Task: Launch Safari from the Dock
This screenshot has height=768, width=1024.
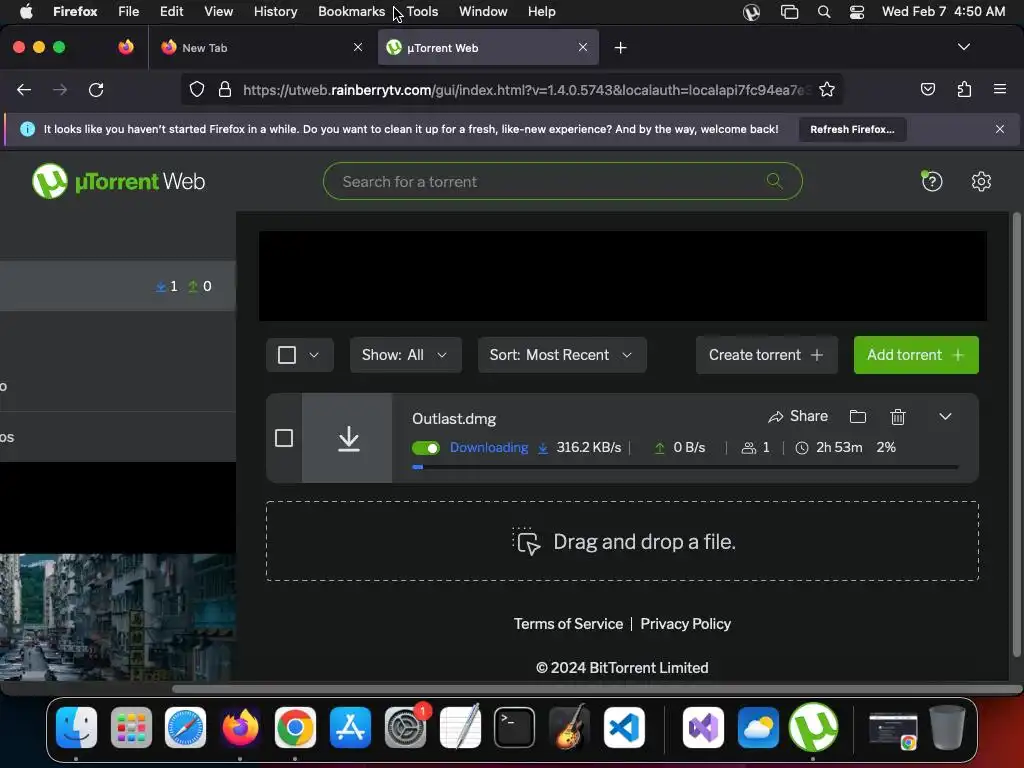Action: pos(185,727)
